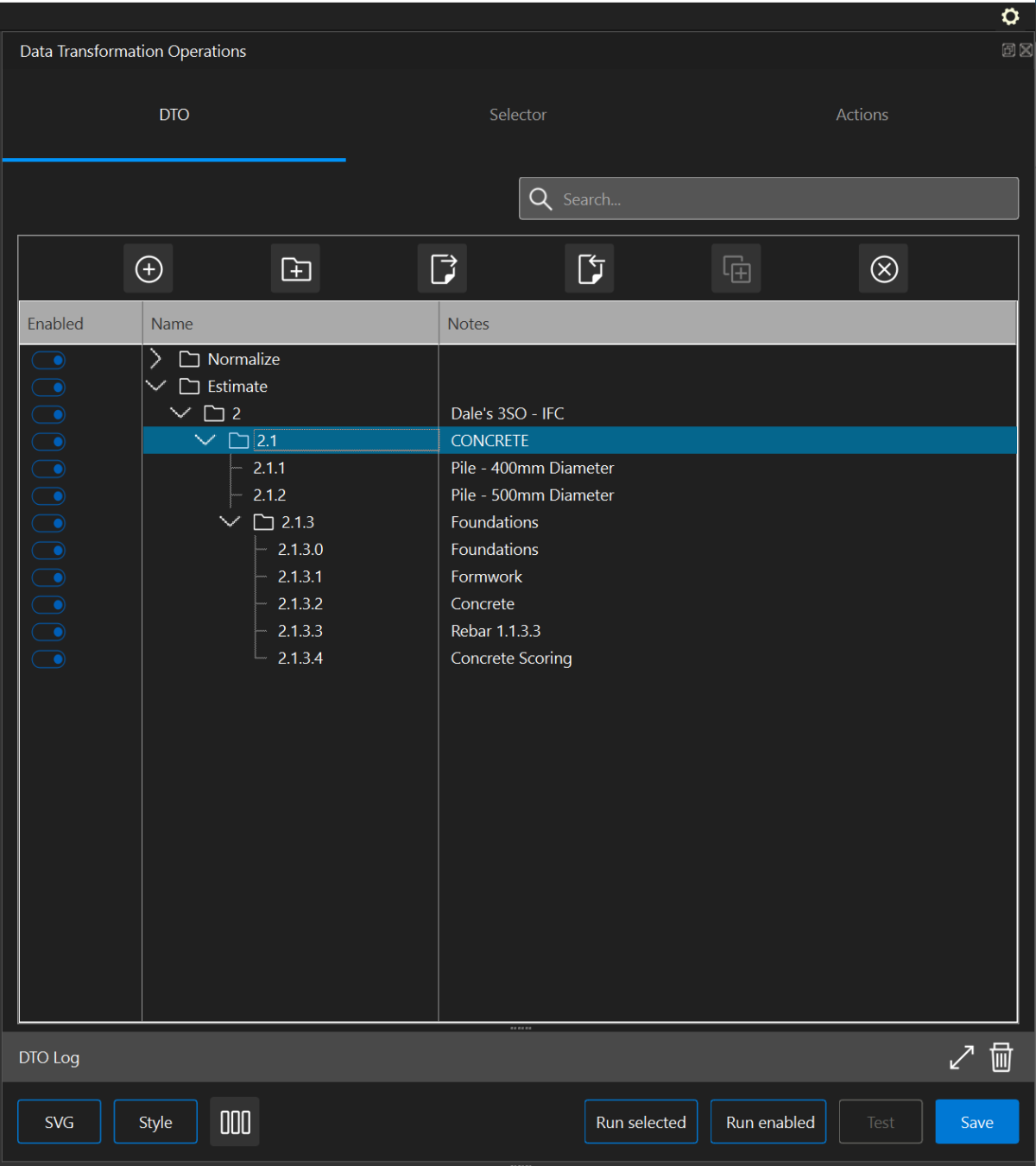Open the columns layout icon button

pyautogui.click(x=235, y=1122)
